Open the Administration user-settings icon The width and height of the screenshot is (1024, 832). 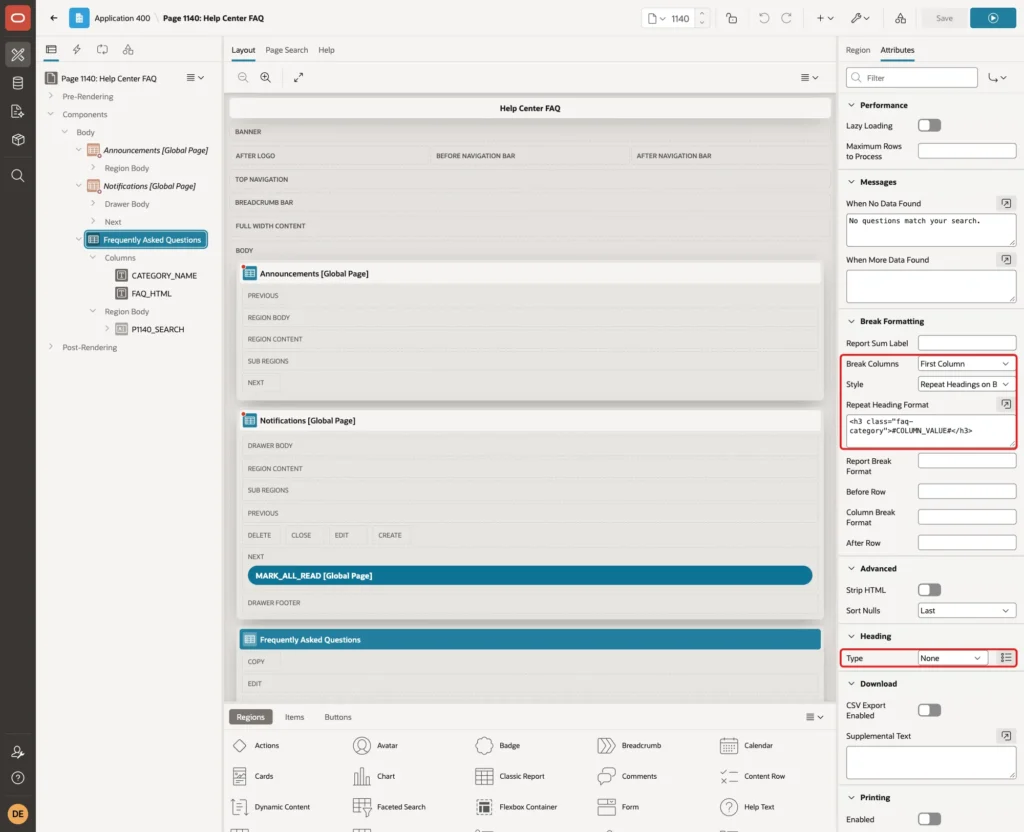coord(18,752)
